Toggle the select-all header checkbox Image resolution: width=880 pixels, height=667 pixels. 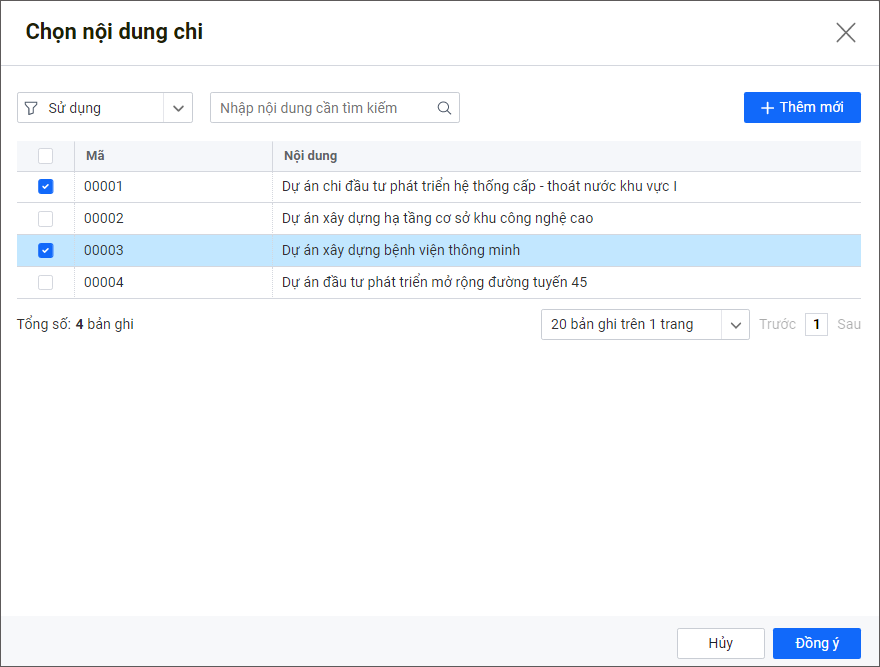pyautogui.click(x=45, y=156)
